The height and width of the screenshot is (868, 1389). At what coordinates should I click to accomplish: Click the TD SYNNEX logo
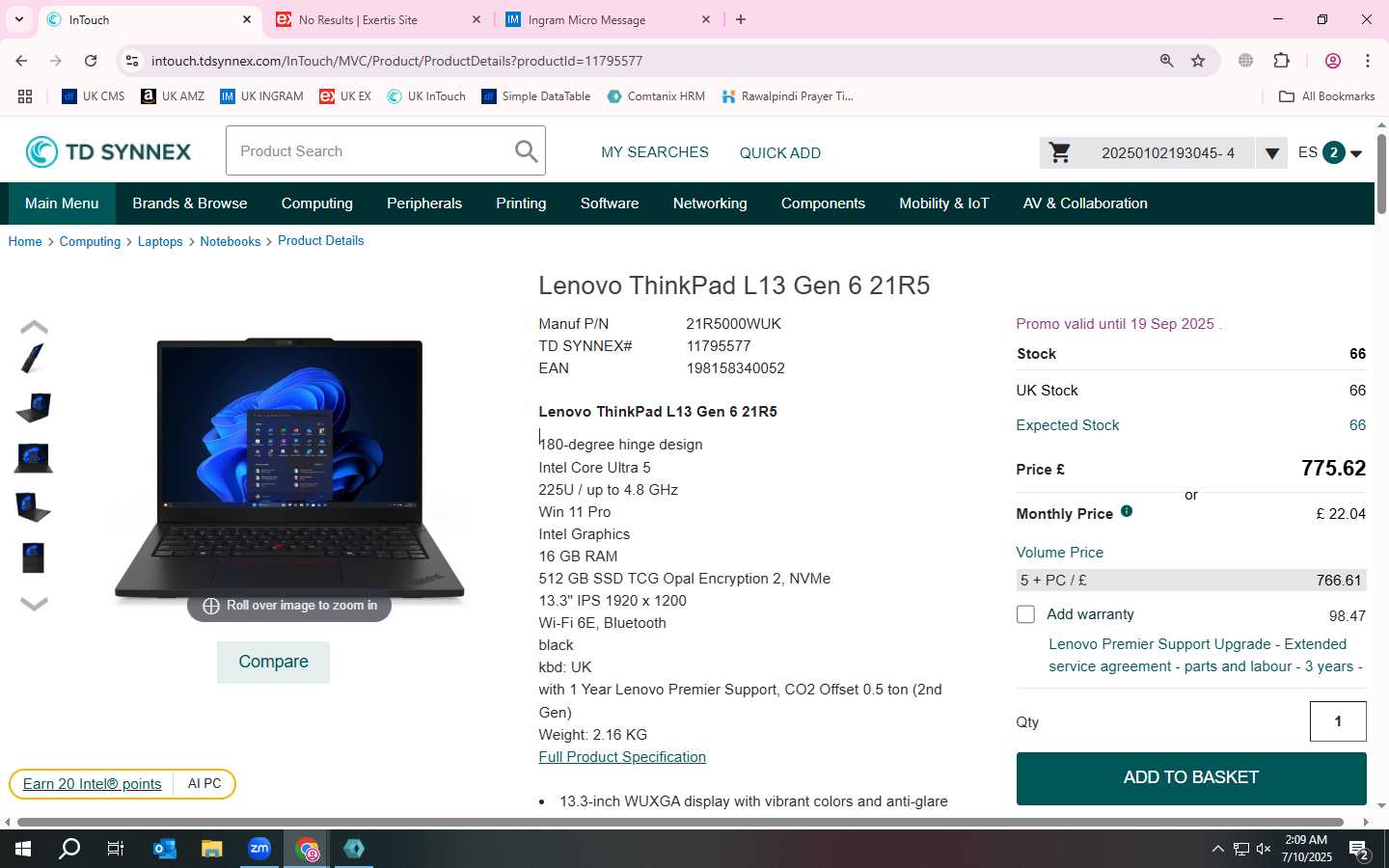pyautogui.click(x=108, y=151)
